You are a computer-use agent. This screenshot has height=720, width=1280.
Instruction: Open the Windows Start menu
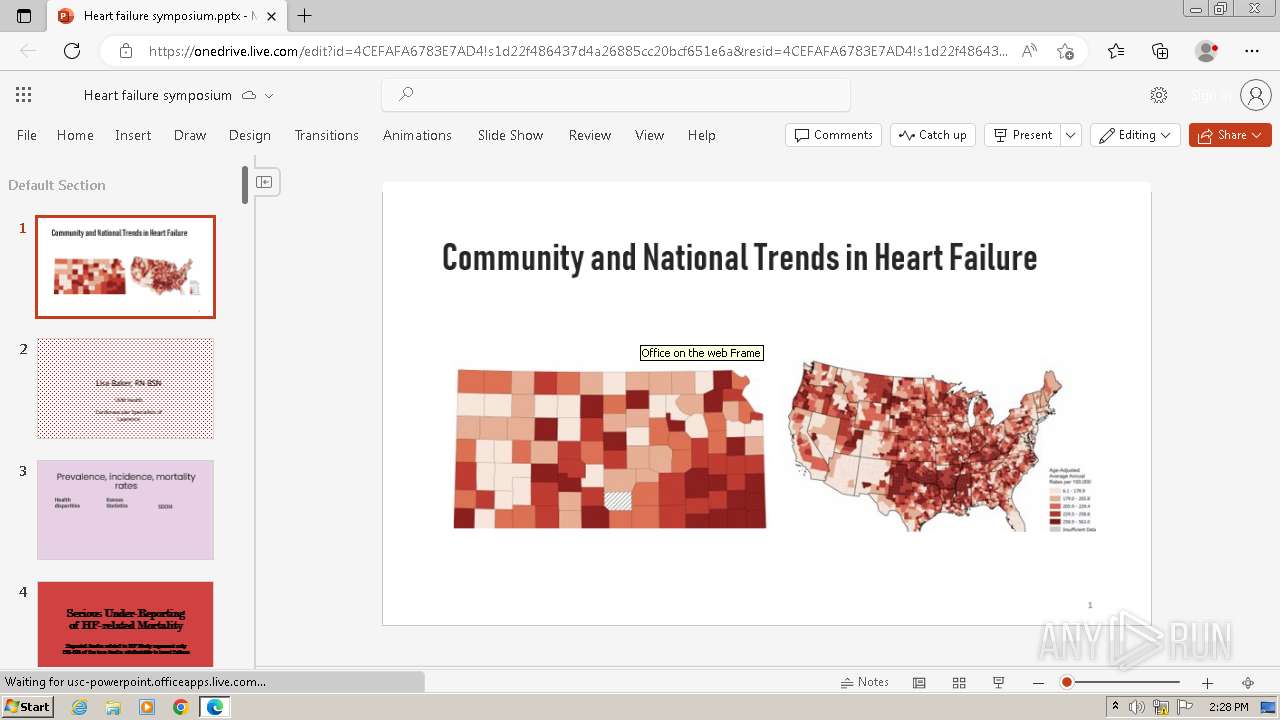[x=27, y=707]
